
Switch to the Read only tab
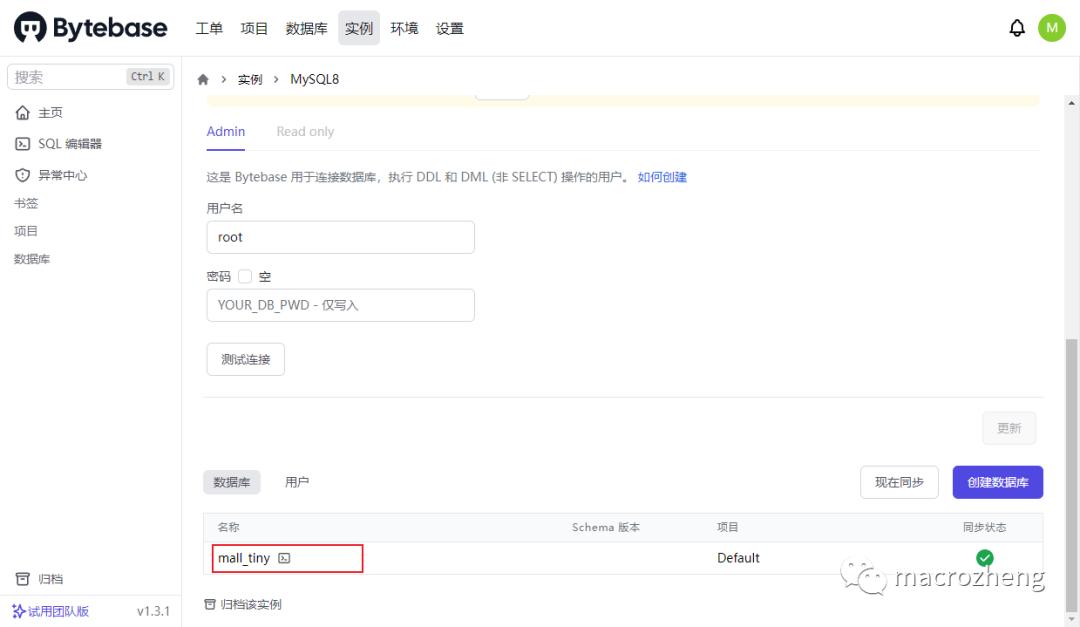tap(305, 132)
